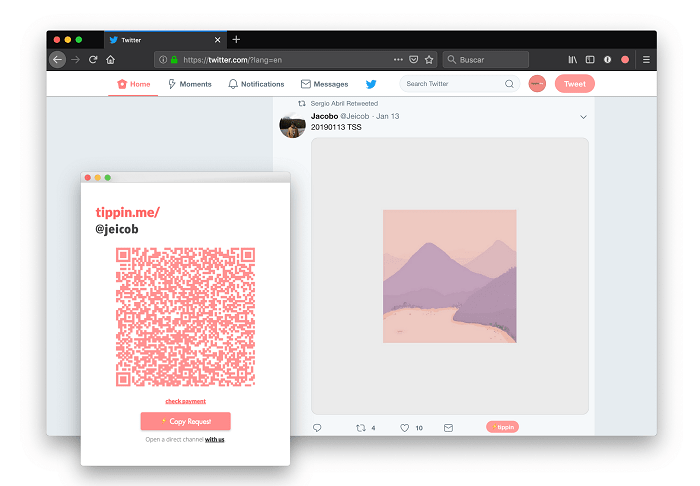Viewport: 700px width, 486px height.
Task: Reply to Jacobo's tweet
Action: coord(317,428)
